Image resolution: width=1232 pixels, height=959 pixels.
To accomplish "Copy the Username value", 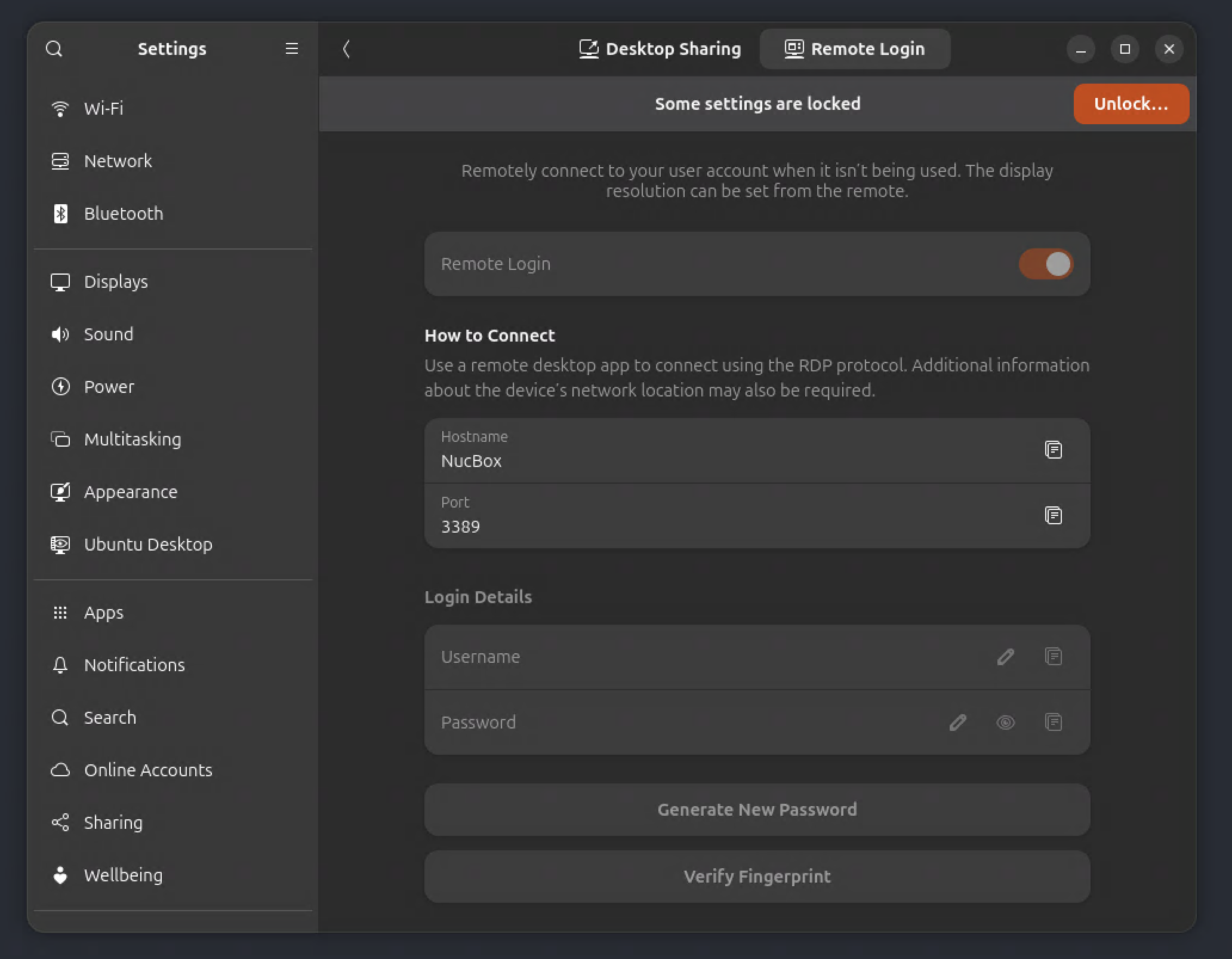I will (x=1053, y=657).
